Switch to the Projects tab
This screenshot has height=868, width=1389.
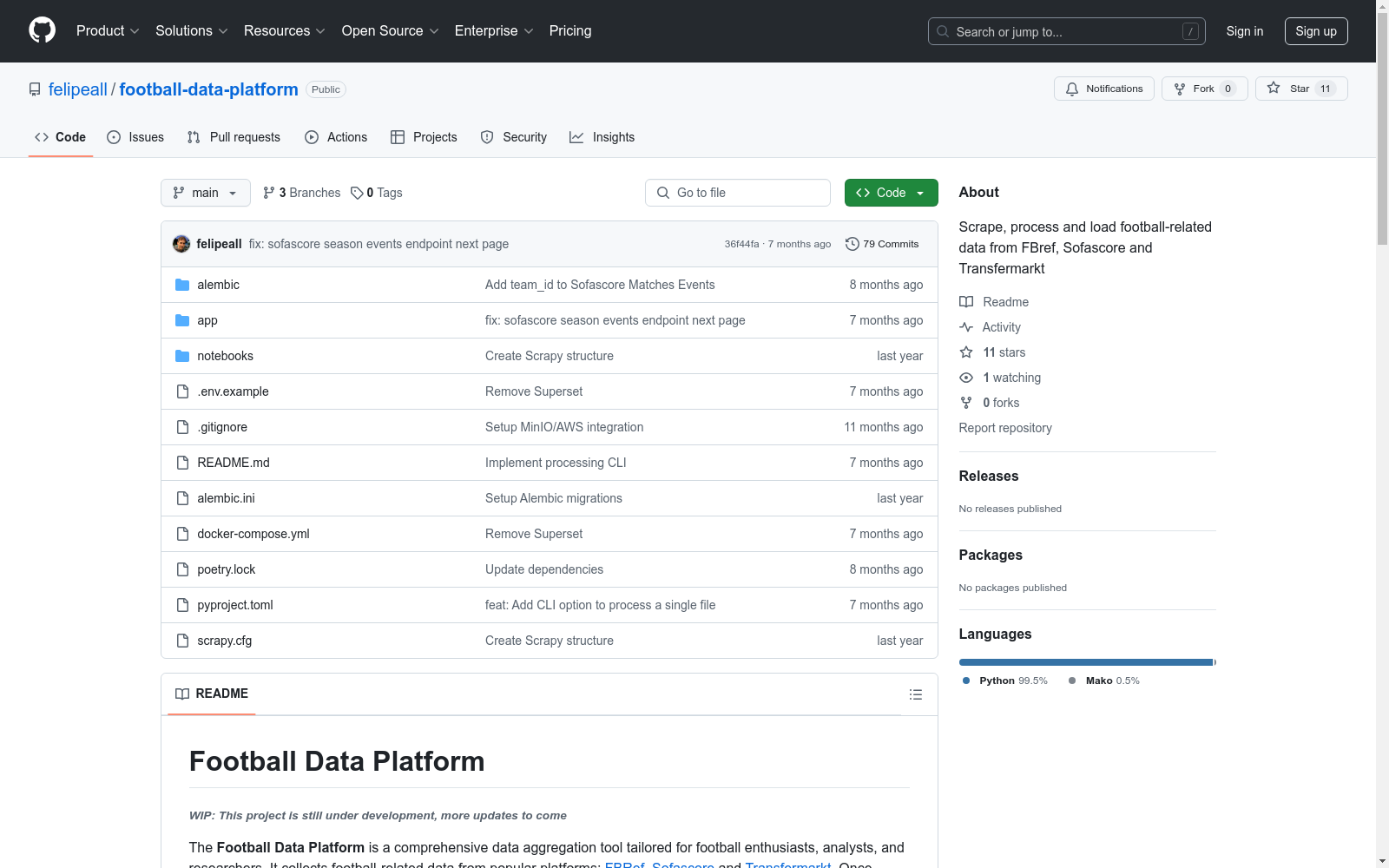pyautogui.click(x=424, y=137)
